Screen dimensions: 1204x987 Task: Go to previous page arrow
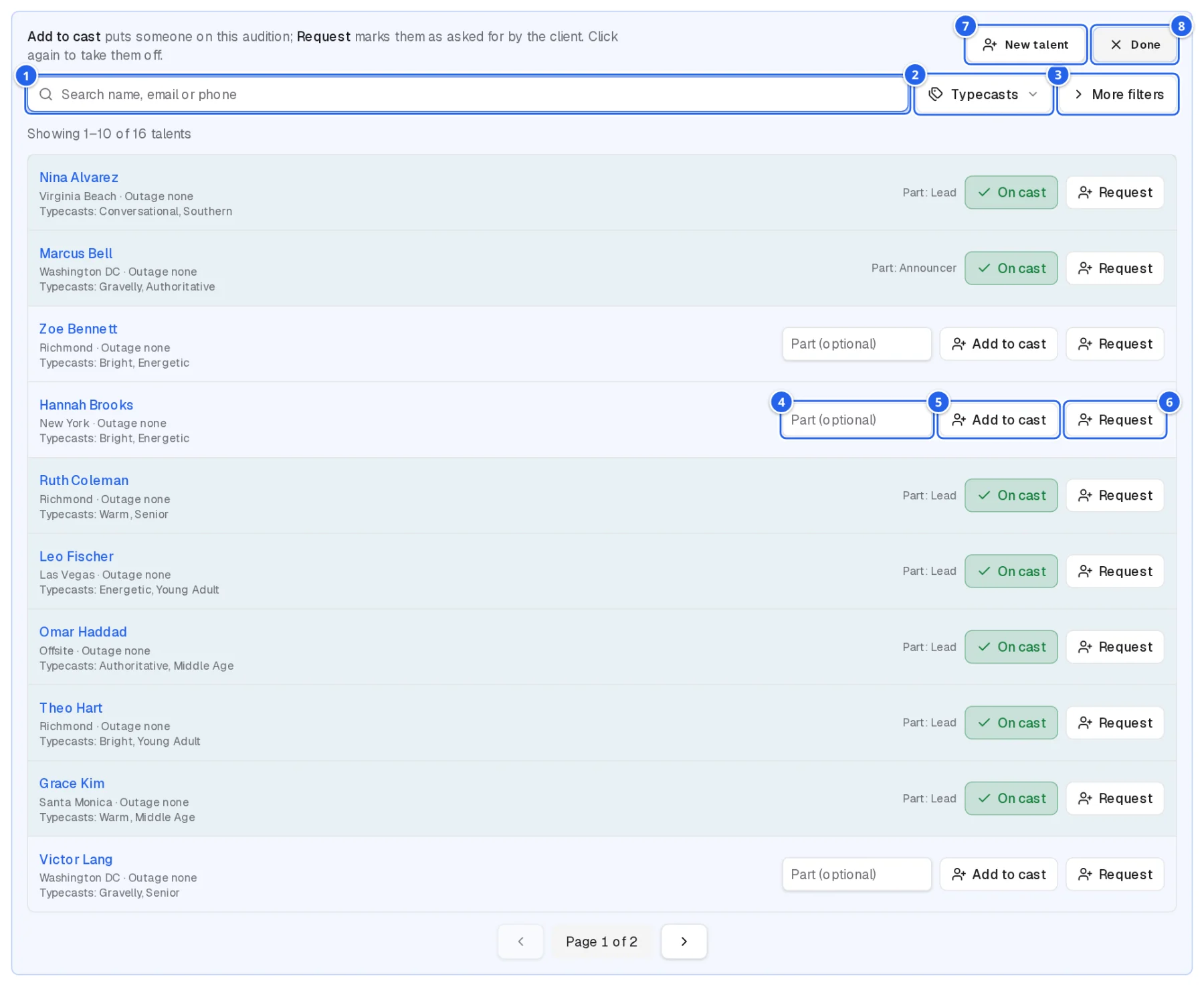point(520,942)
